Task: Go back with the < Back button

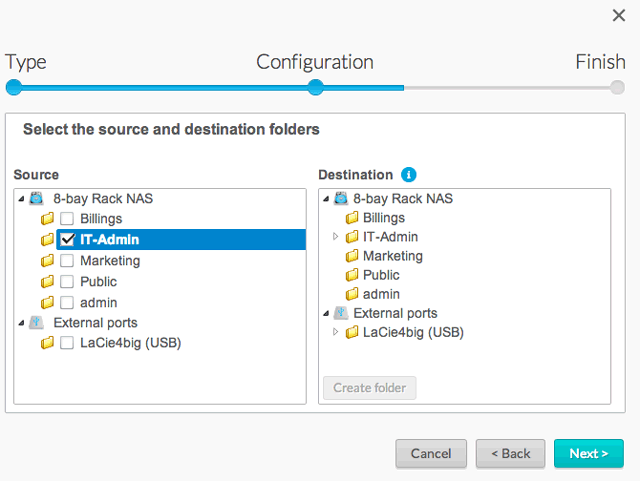Action: tap(510, 453)
